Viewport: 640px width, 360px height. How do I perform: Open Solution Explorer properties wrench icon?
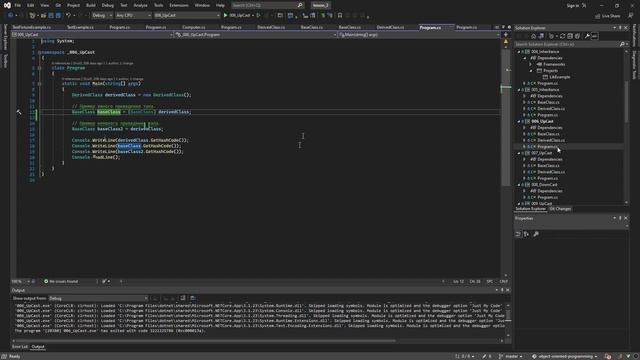point(587,36)
